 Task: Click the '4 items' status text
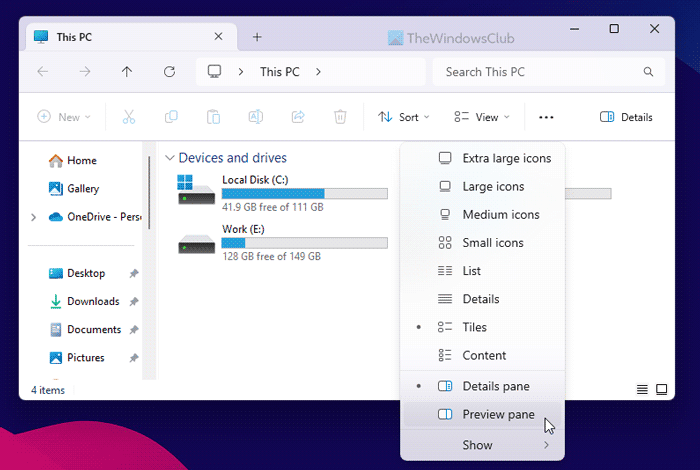coord(48,390)
